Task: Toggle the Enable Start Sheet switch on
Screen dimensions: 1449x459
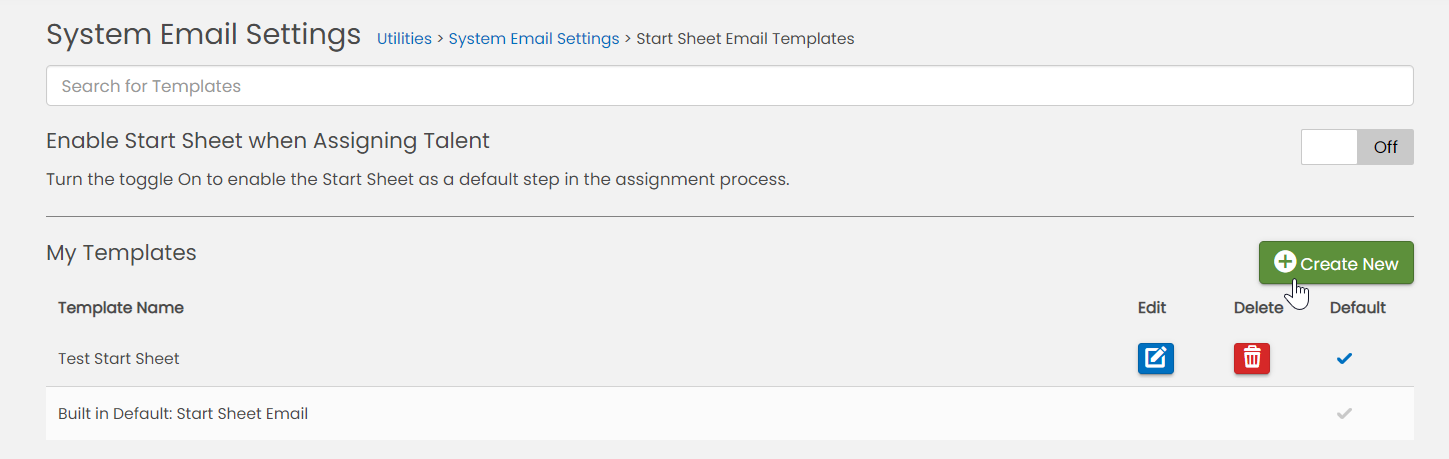Action: point(1356,147)
